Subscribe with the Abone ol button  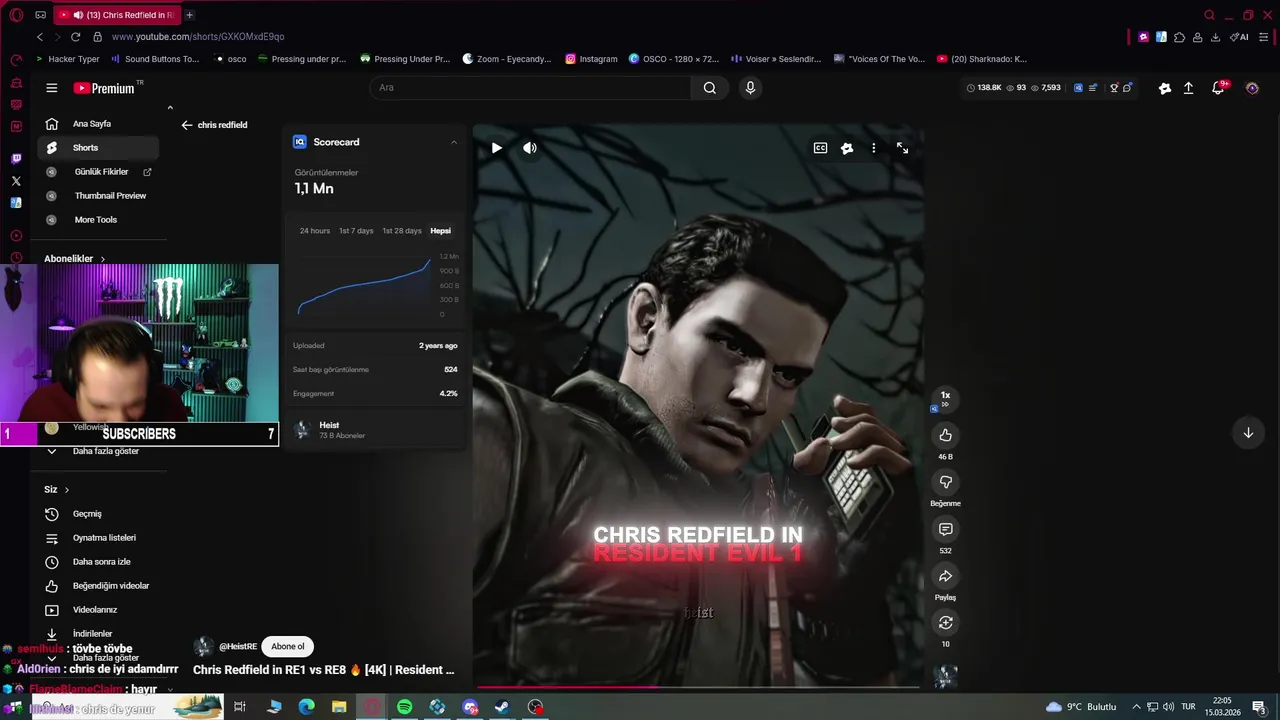point(288,646)
